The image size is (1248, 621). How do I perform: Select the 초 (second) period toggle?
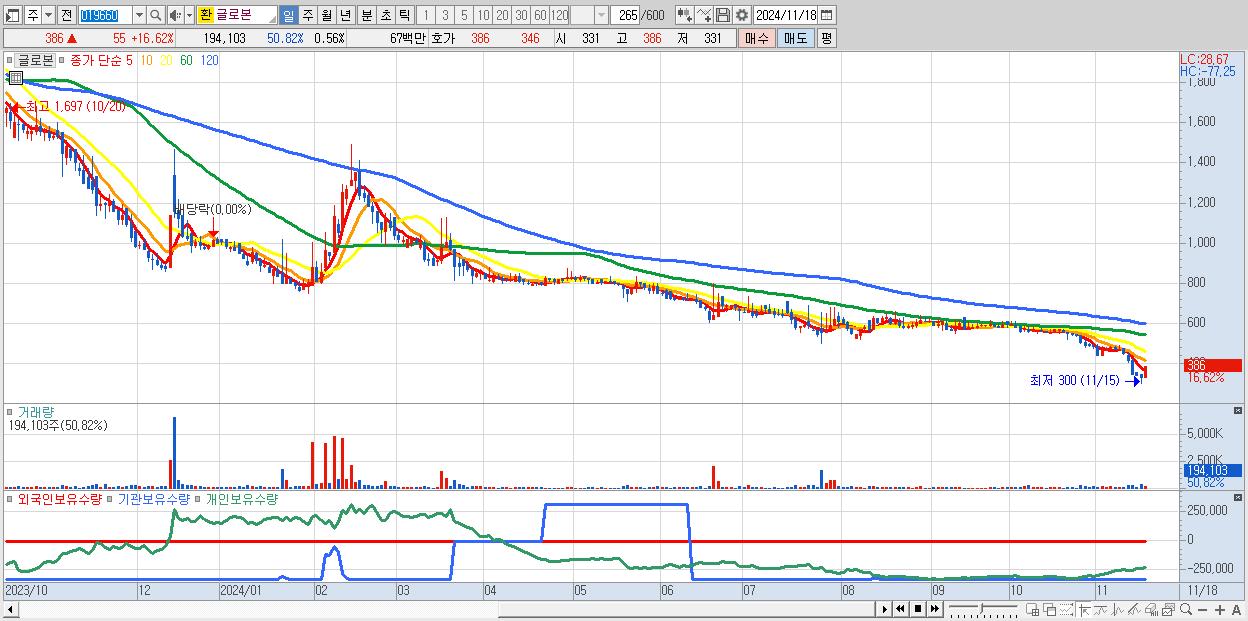coord(385,15)
